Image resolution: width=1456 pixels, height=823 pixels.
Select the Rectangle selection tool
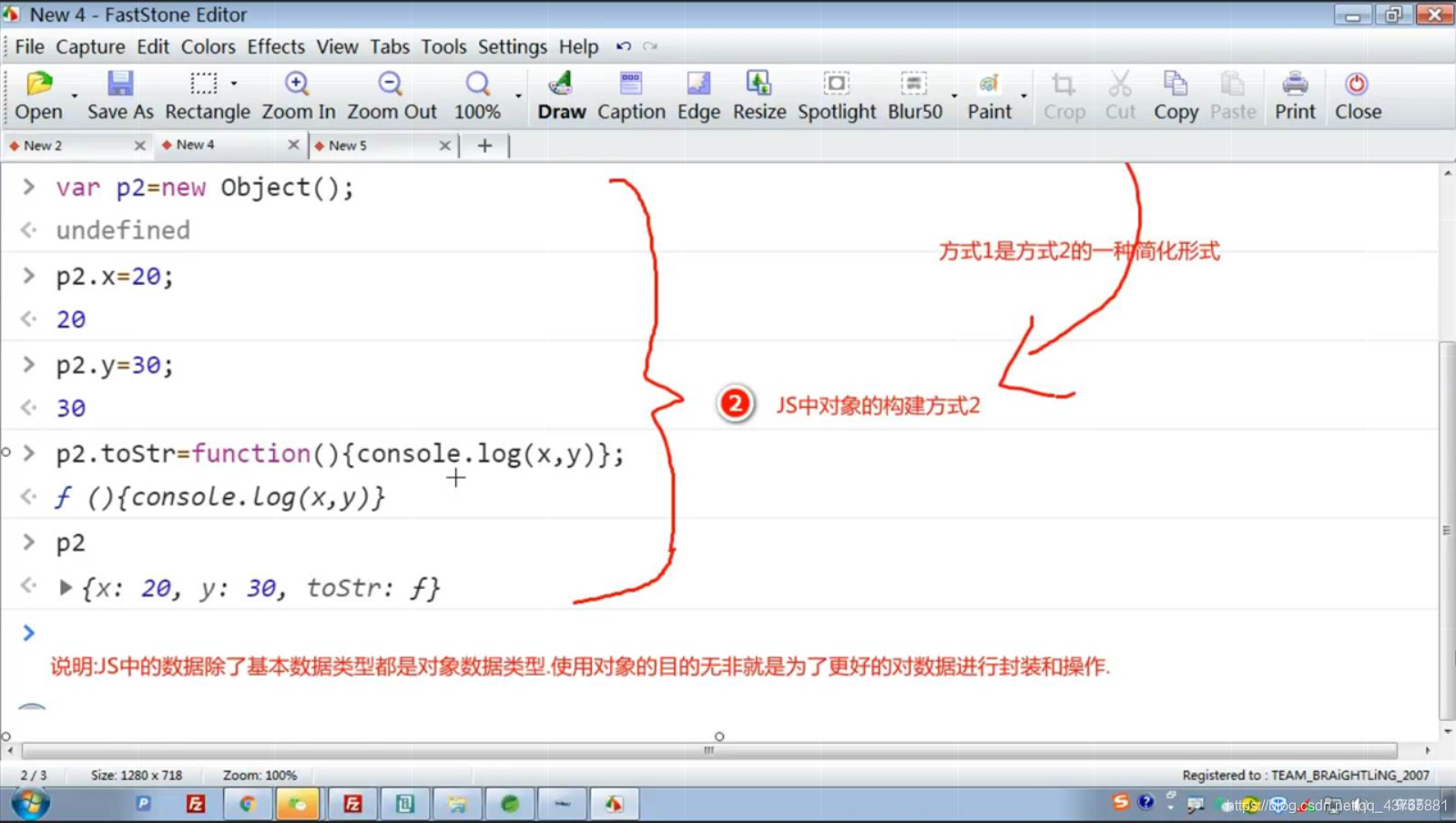207,96
